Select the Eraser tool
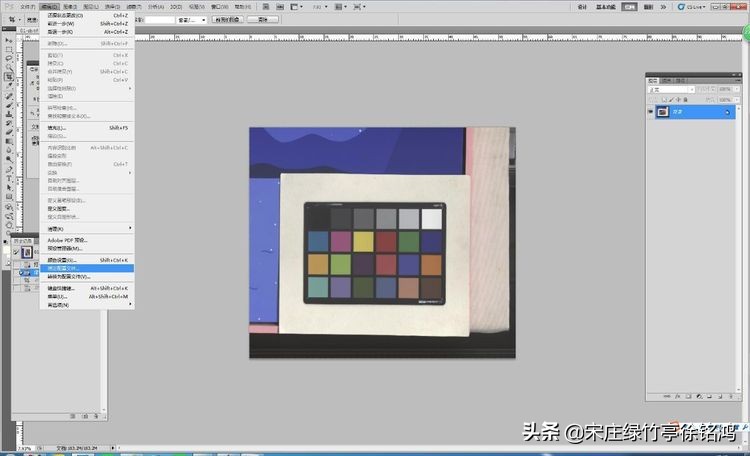The width and height of the screenshot is (750, 456). (9, 133)
